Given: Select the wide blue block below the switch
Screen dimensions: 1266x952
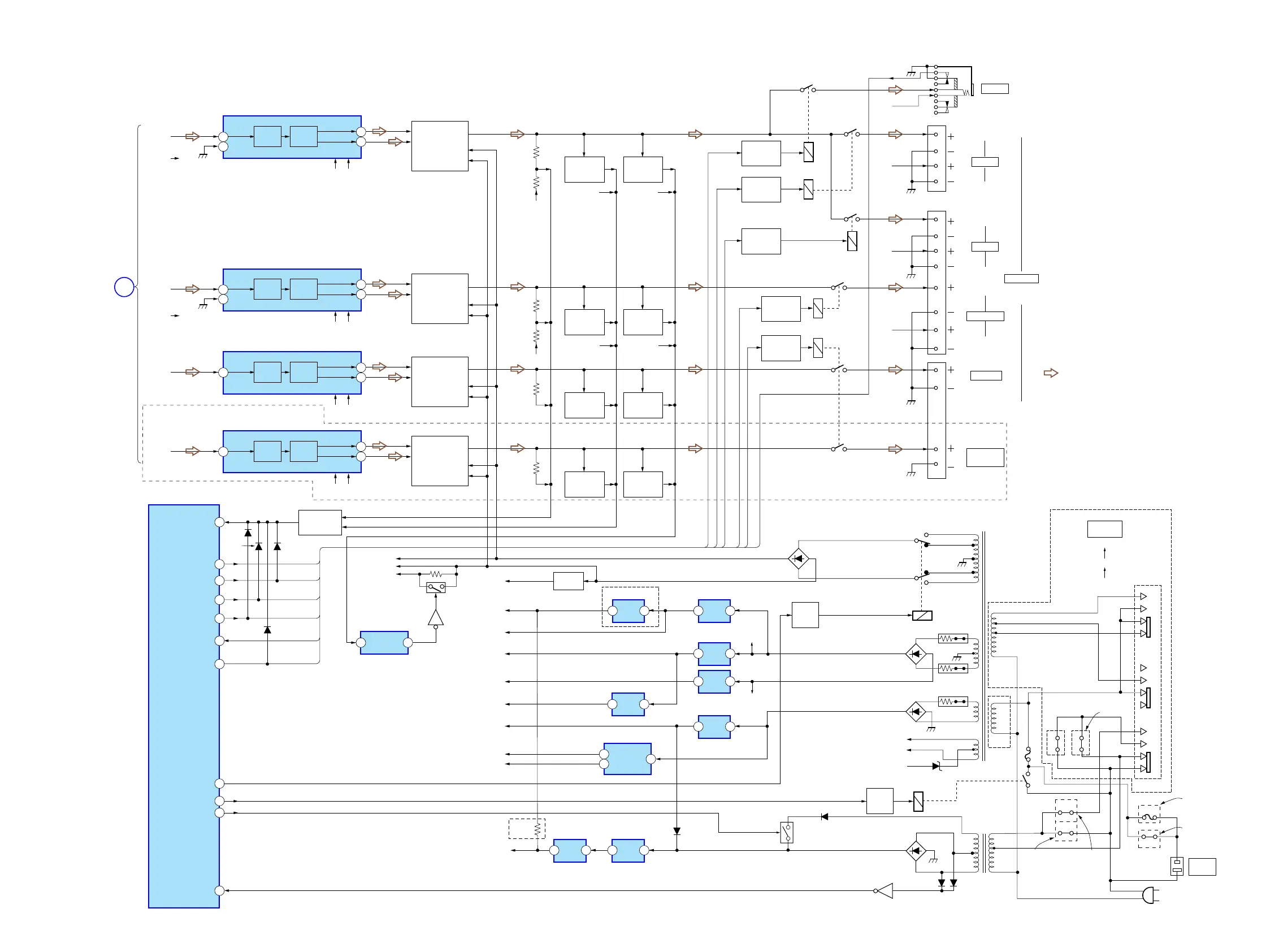Looking at the screenshot, I should [x=384, y=643].
